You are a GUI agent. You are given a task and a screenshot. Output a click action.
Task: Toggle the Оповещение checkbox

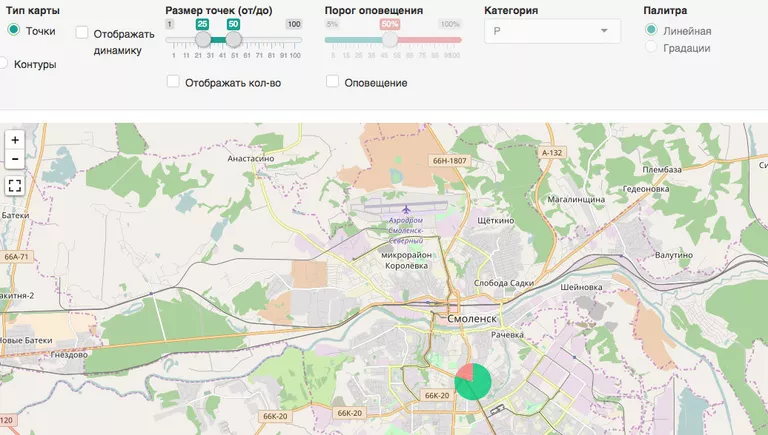[x=332, y=81]
